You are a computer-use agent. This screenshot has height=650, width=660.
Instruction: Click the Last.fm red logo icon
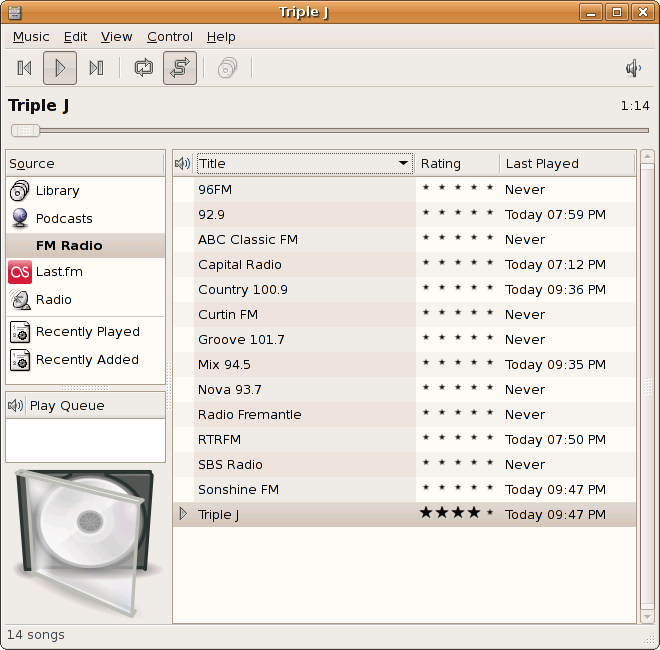(20, 272)
